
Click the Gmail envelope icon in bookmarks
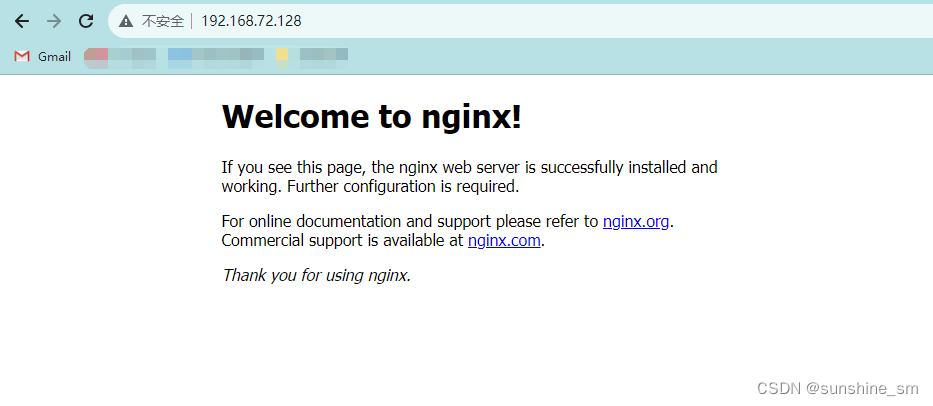[x=22, y=57]
